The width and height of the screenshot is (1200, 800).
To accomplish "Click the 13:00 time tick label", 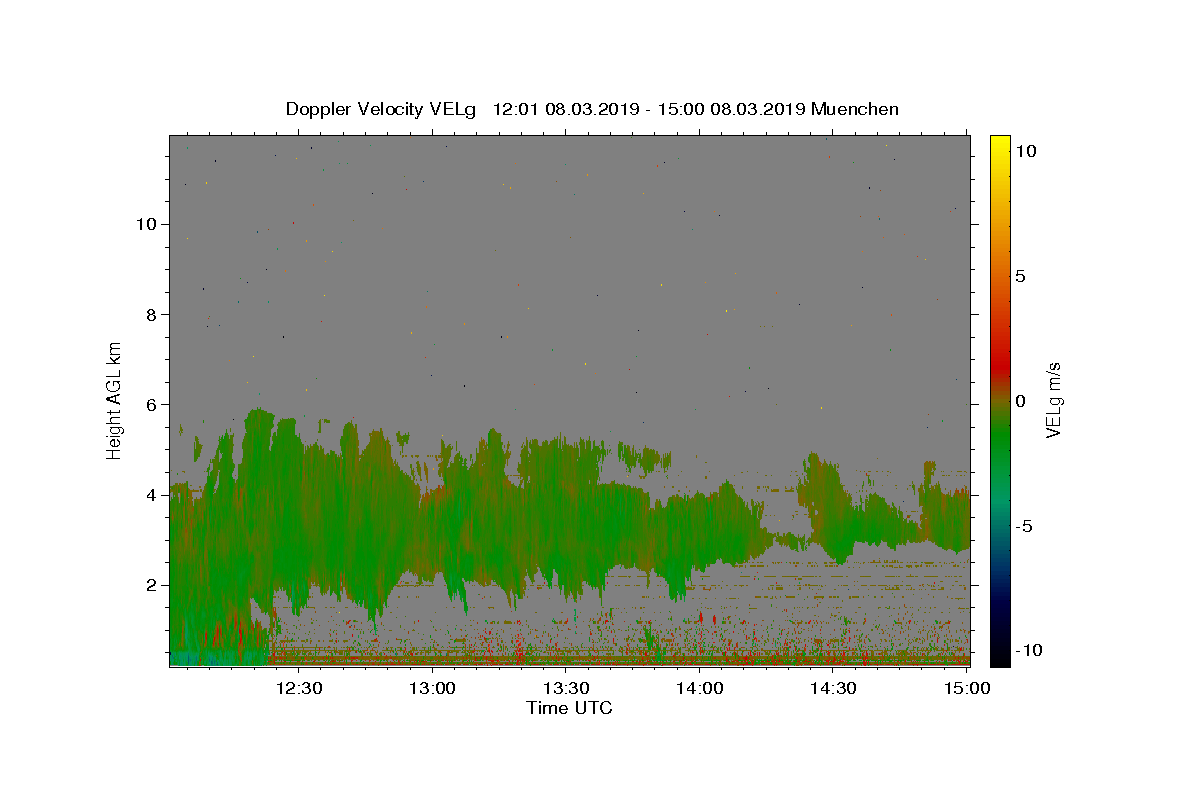I will pyautogui.click(x=432, y=688).
